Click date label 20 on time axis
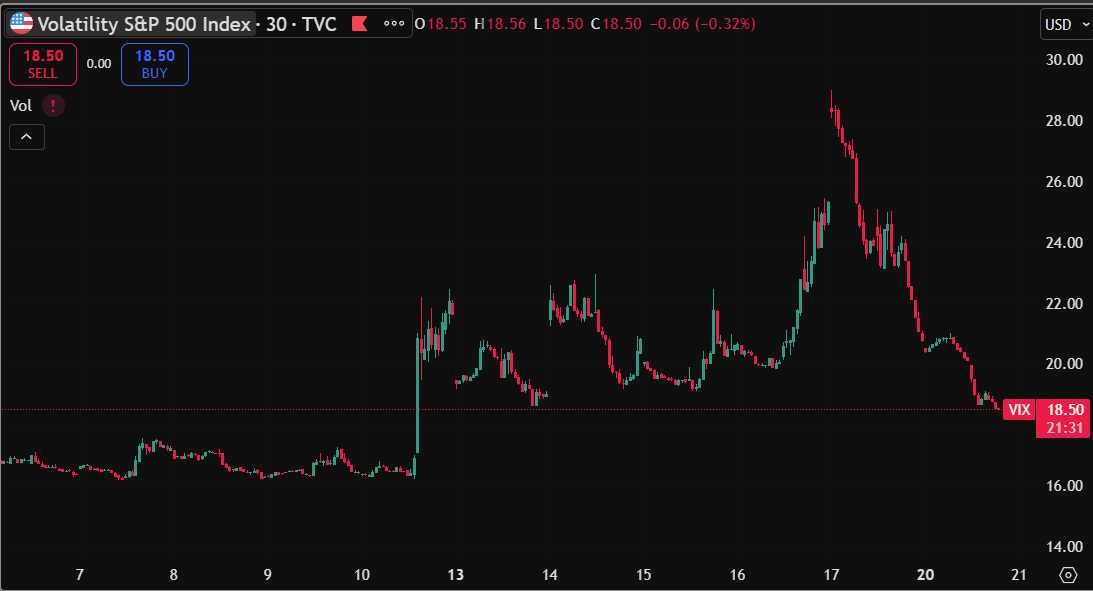Screen dimensions: 1093x591 [925, 575]
